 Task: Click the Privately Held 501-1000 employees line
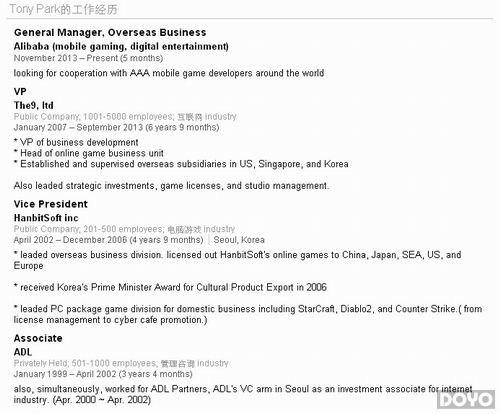point(121,363)
